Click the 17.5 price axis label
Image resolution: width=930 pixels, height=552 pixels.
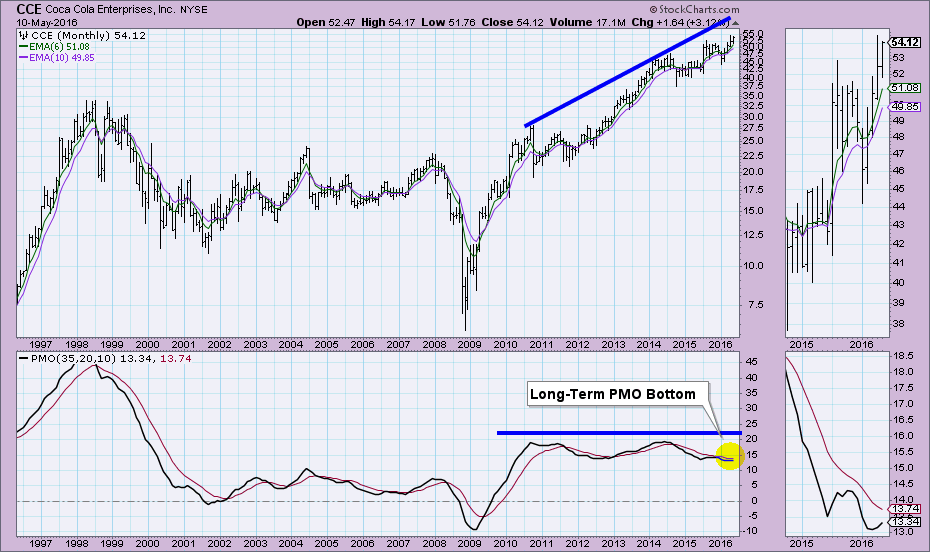pyautogui.click(x=754, y=190)
